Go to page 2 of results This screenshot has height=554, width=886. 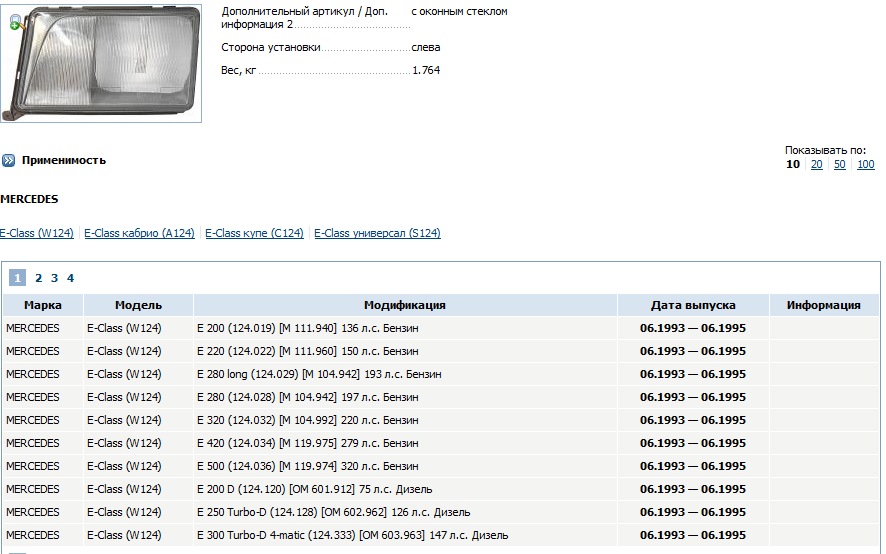pos(39,279)
